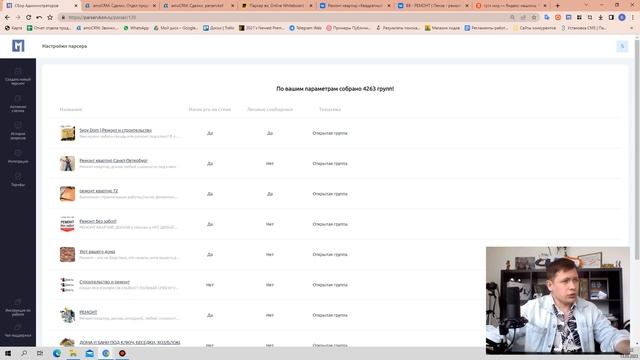Click the collected 4263 groups heading
The height and width of the screenshot is (360, 640).
point(335,89)
